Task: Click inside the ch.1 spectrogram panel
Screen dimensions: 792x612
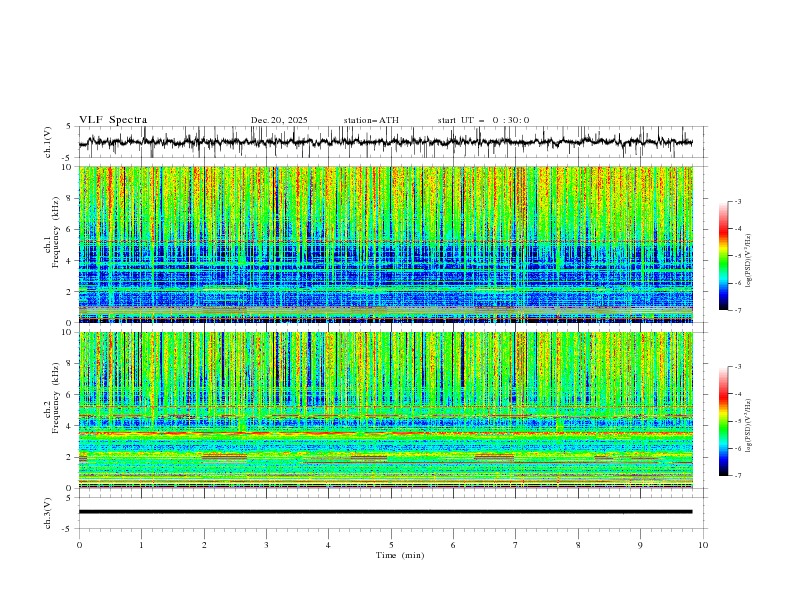Action: (x=385, y=244)
